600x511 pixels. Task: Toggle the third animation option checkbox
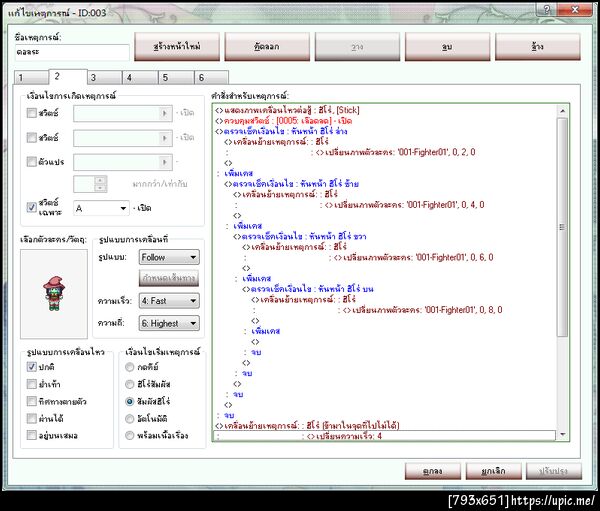click(x=31, y=401)
